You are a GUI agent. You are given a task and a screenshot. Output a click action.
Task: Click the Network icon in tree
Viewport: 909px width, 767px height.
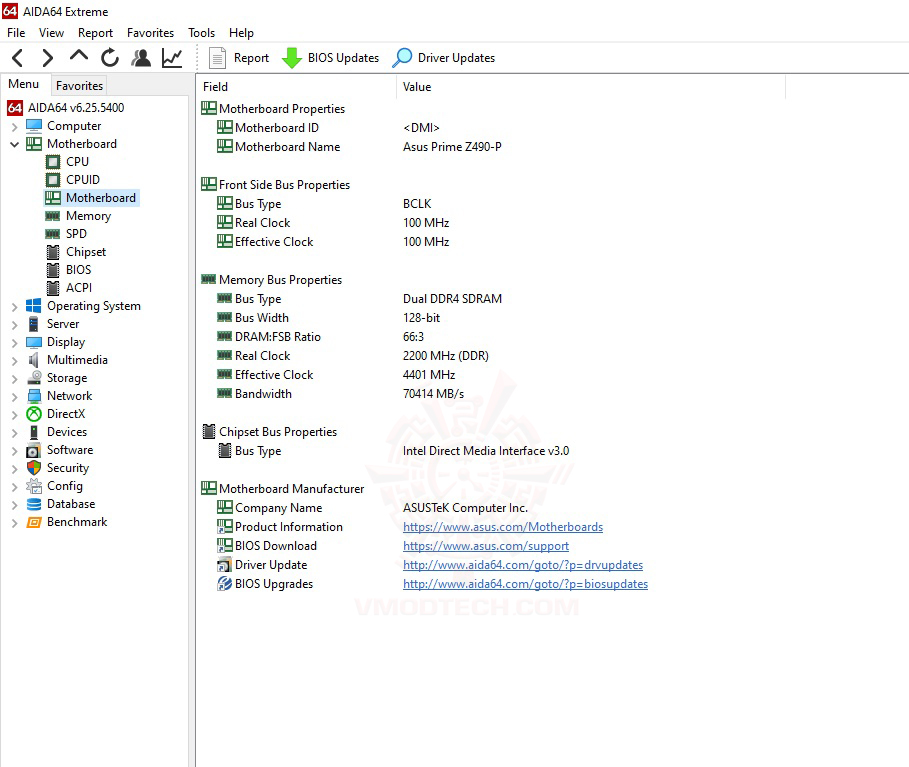click(x=34, y=395)
